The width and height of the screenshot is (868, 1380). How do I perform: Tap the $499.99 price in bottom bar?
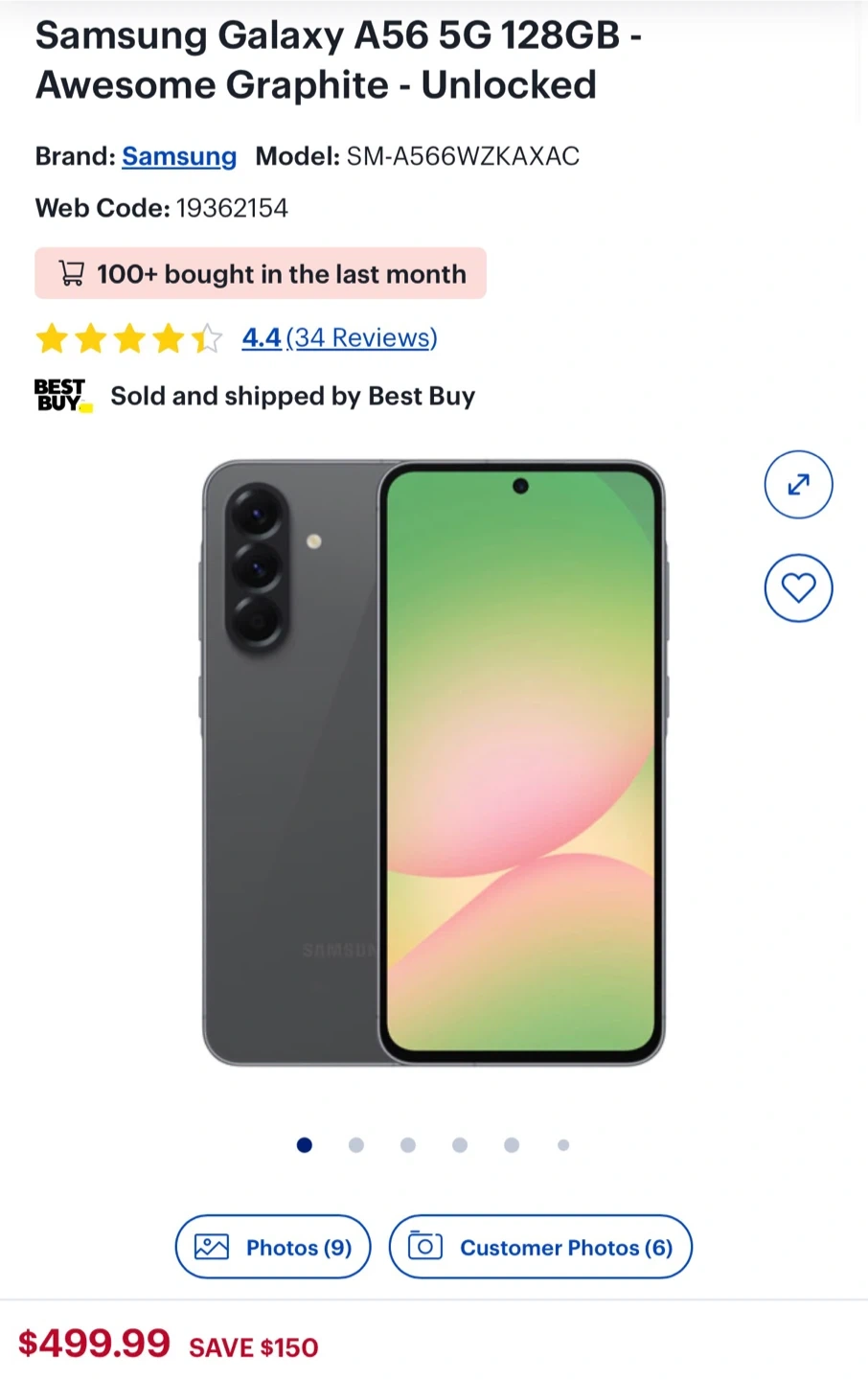(94, 1344)
